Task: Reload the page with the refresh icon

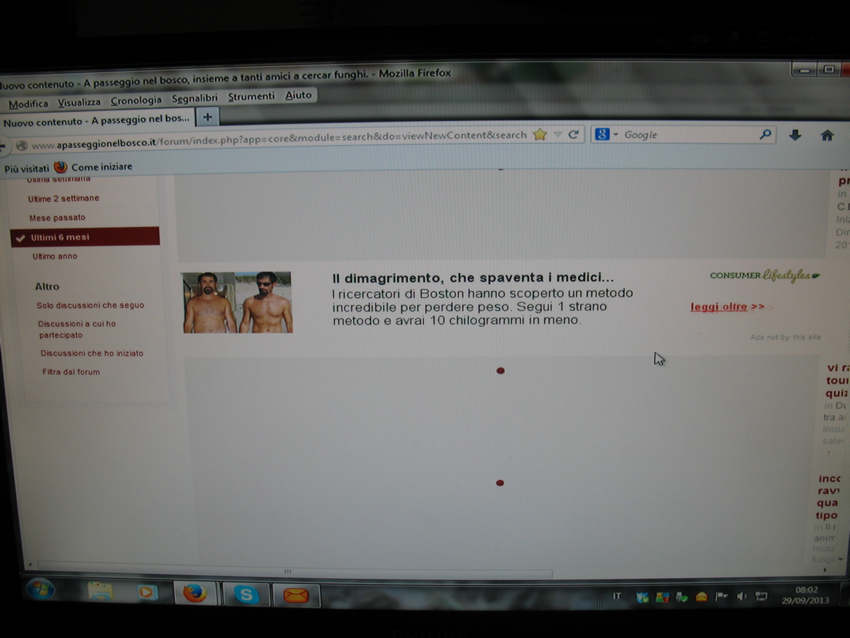Action: coord(574,134)
